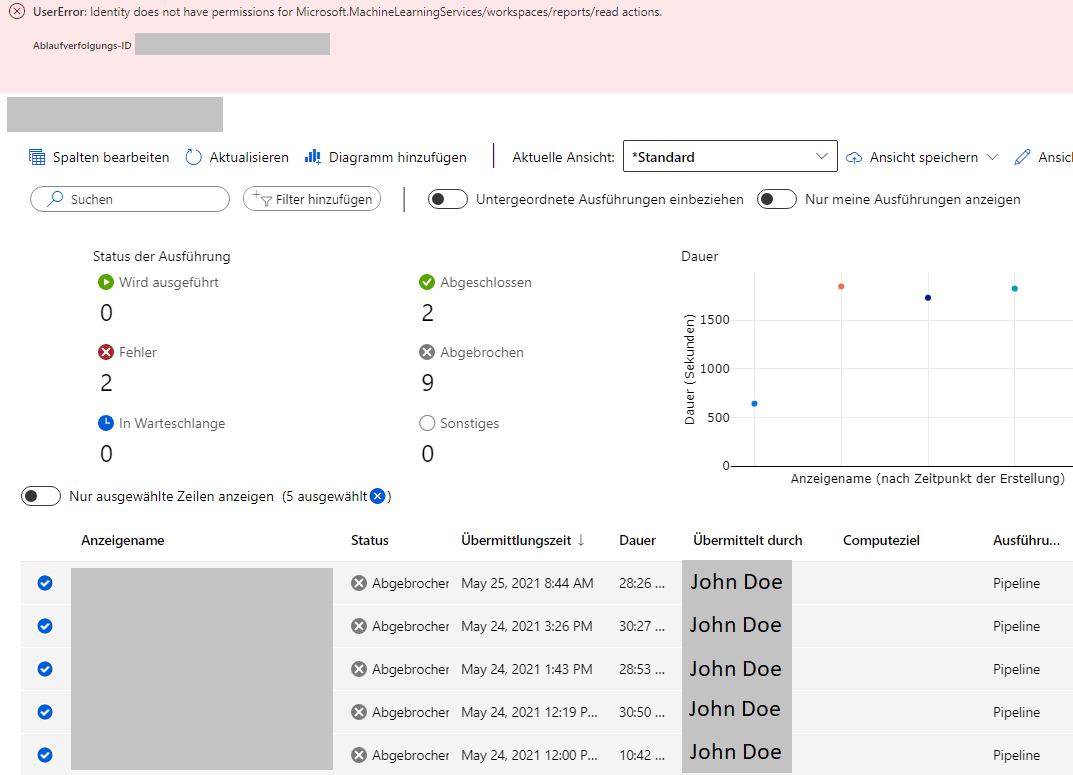Click Pipeline type in the 8:44 AM row
Screen dimensions: 1073x775
(x=1016, y=583)
